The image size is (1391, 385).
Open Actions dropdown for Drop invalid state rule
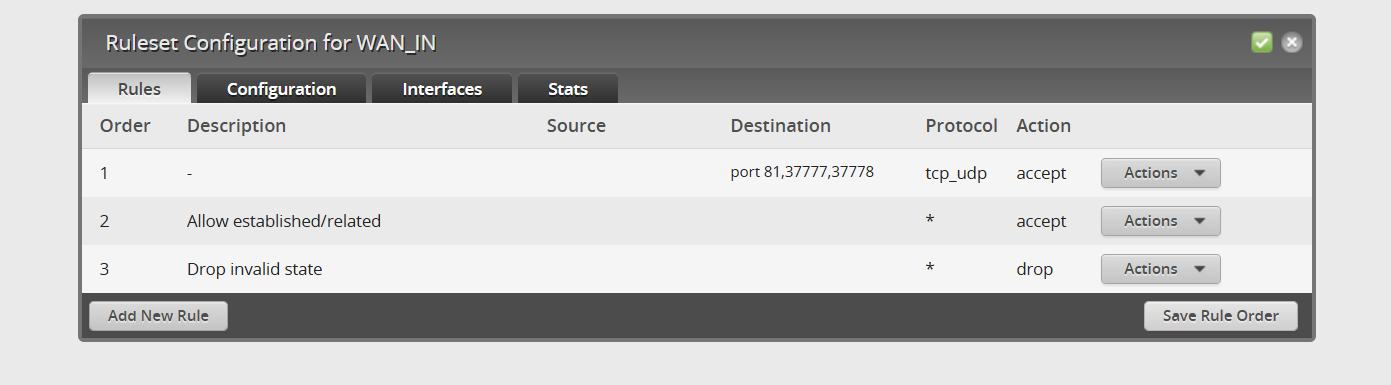tap(1161, 269)
